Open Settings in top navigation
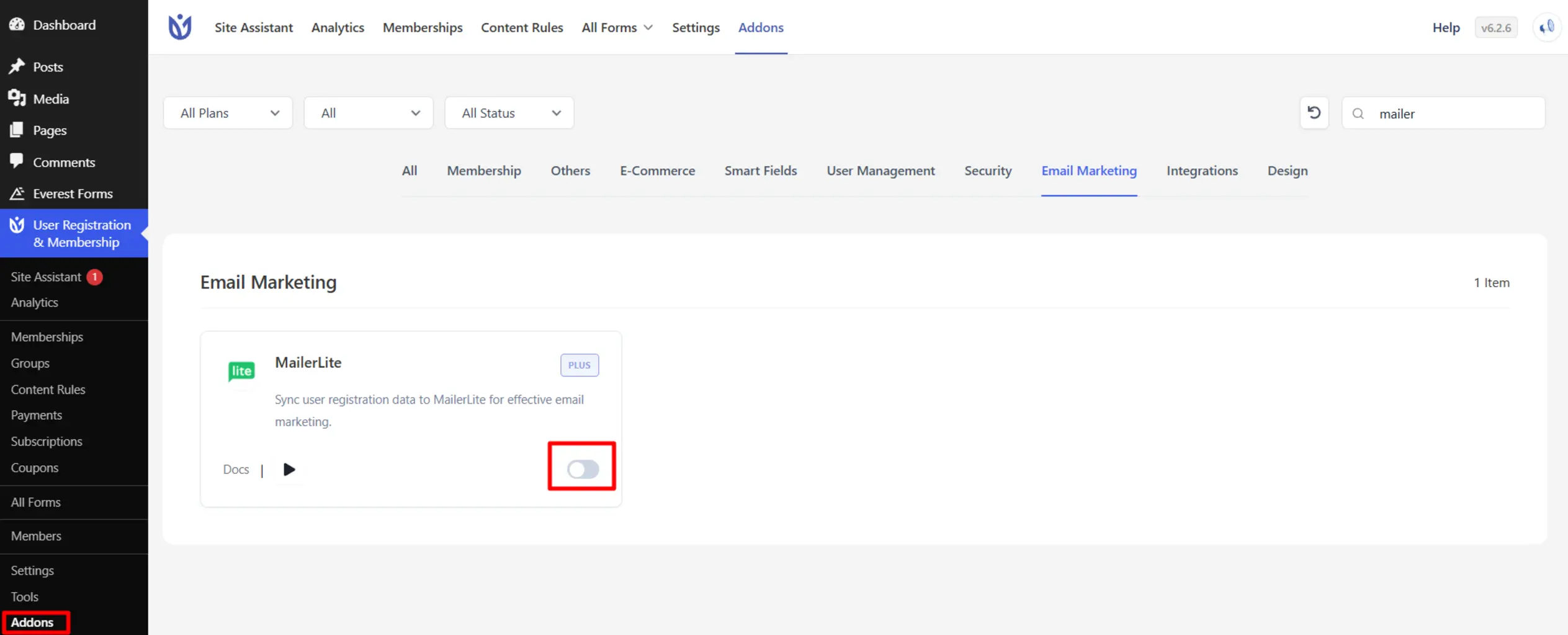The image size is (1568, 635). coord(696,27)
